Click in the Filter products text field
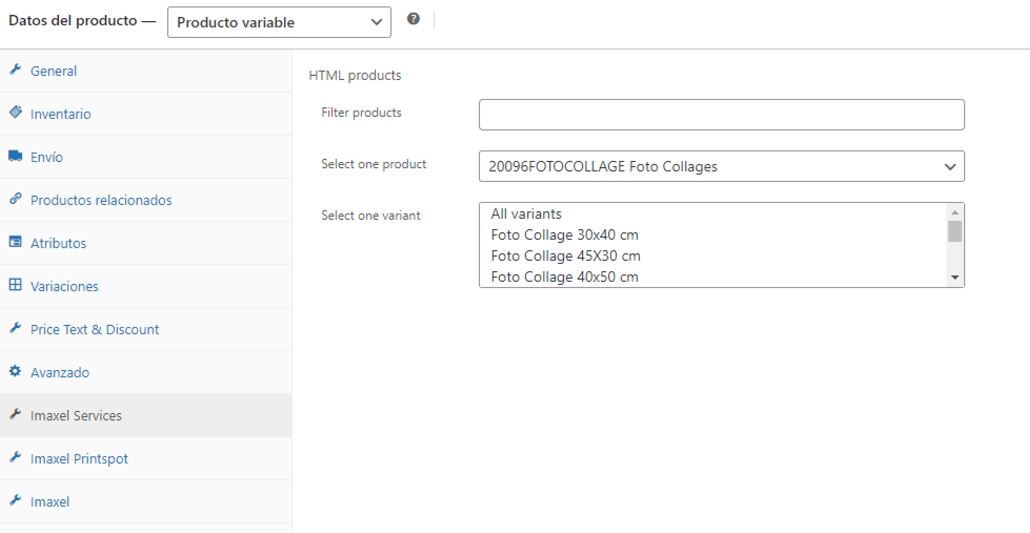Viewport: 1030px width, 533px height. tap(721, 115)
